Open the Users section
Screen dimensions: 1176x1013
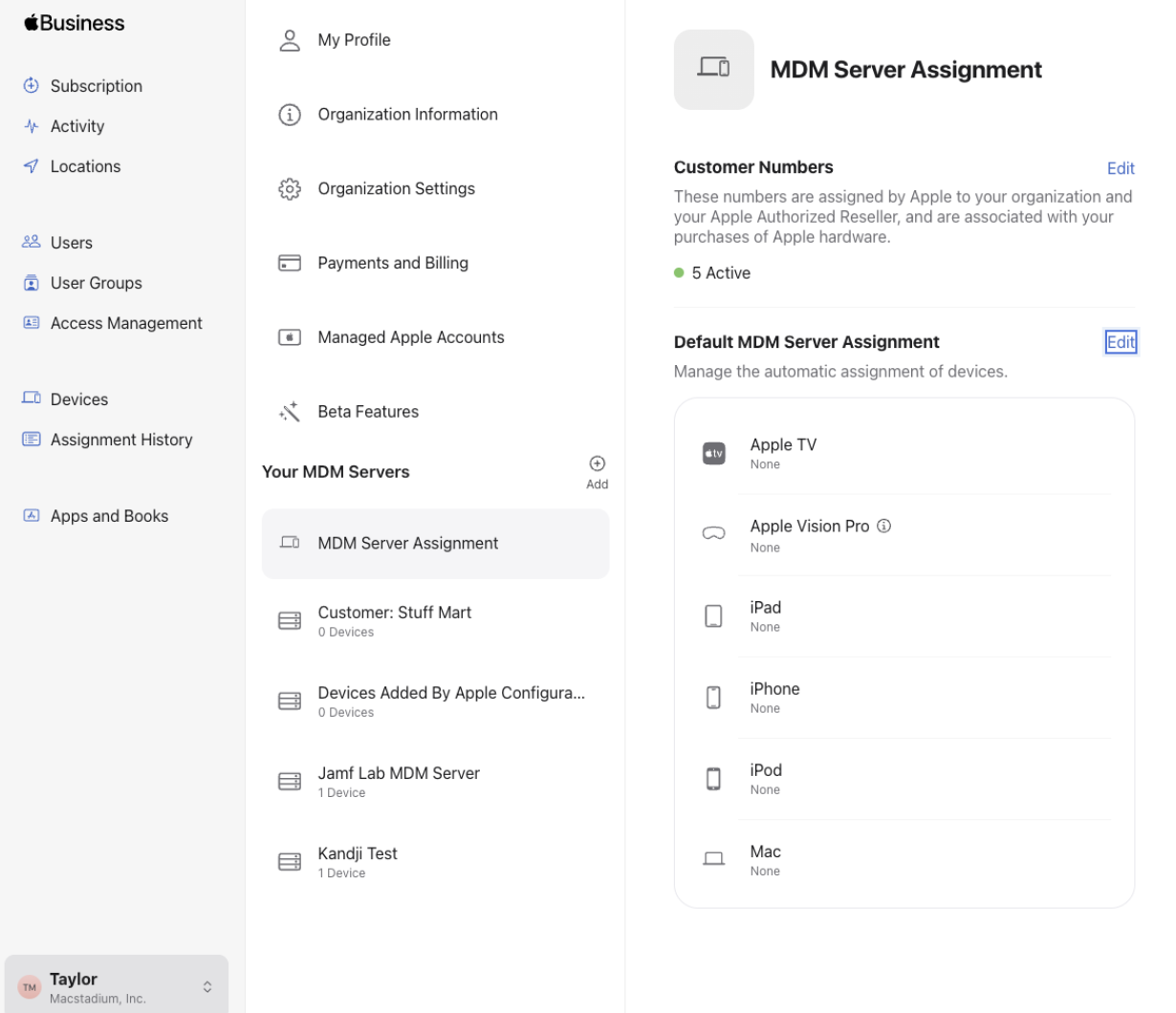pos(72,243)
